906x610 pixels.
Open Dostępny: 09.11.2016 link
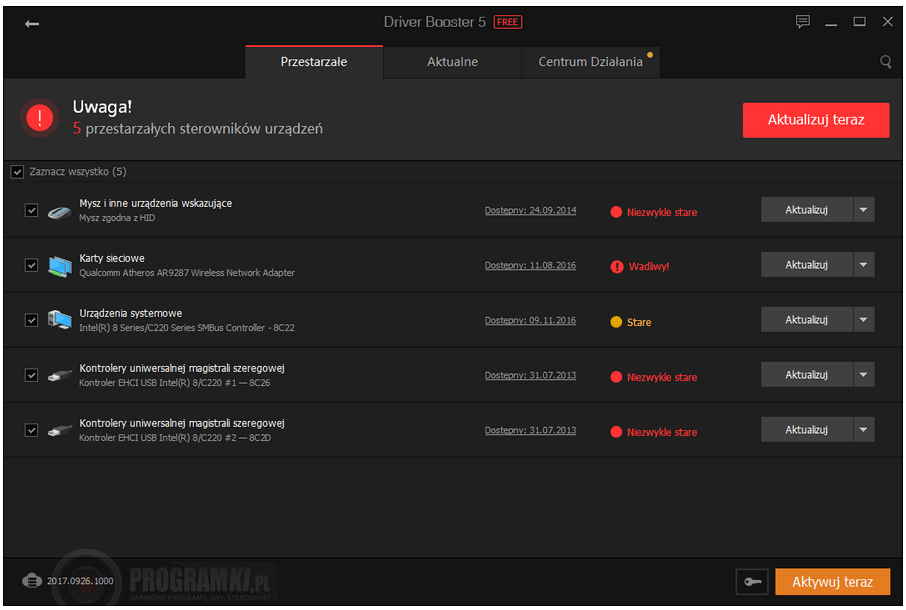pos(530,320)
